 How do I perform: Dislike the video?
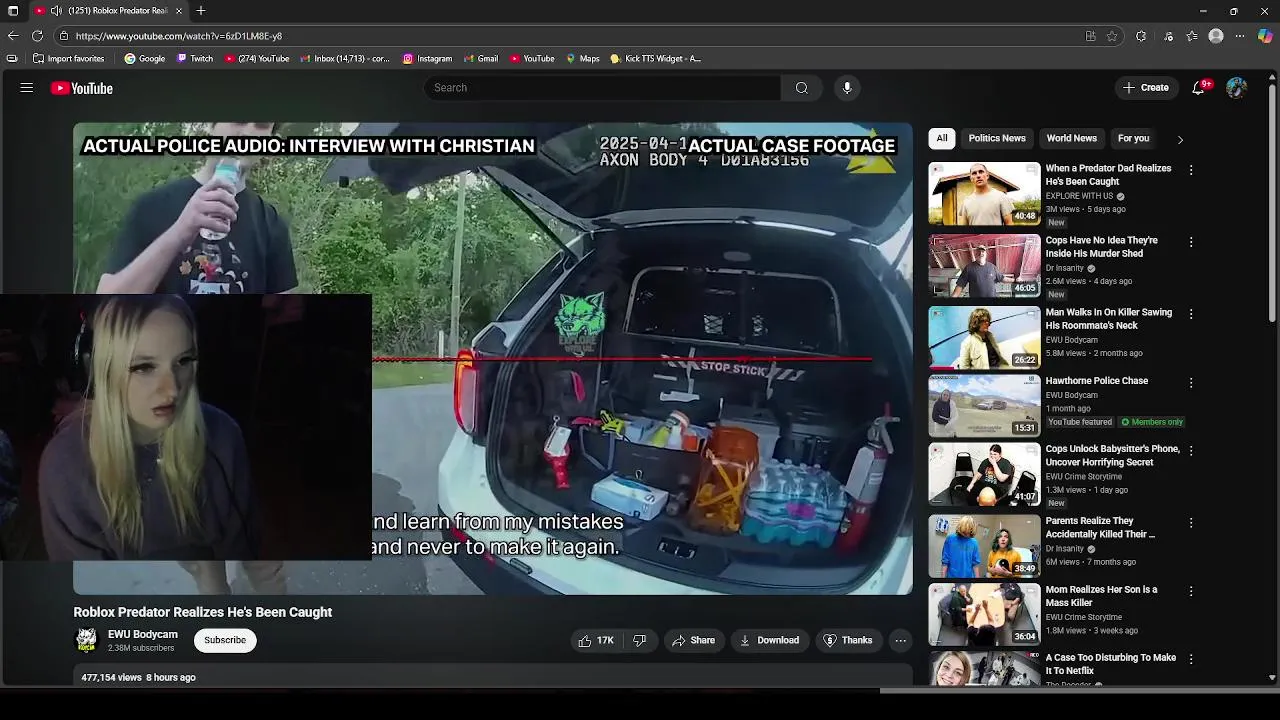click(640, 640)
